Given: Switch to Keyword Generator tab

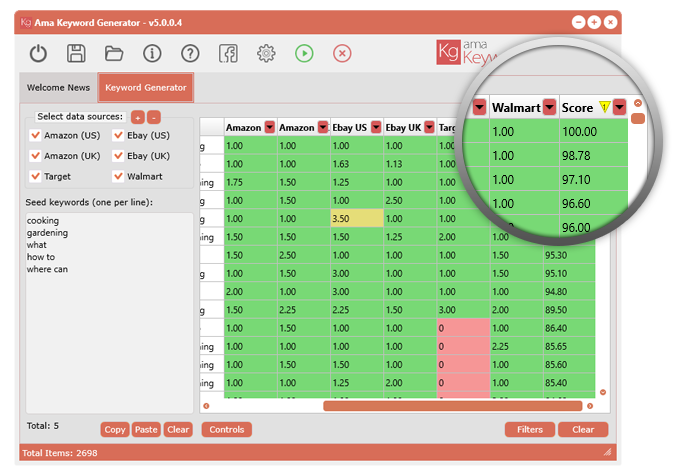Looking at the screenshot, I should tap(146, 88).
